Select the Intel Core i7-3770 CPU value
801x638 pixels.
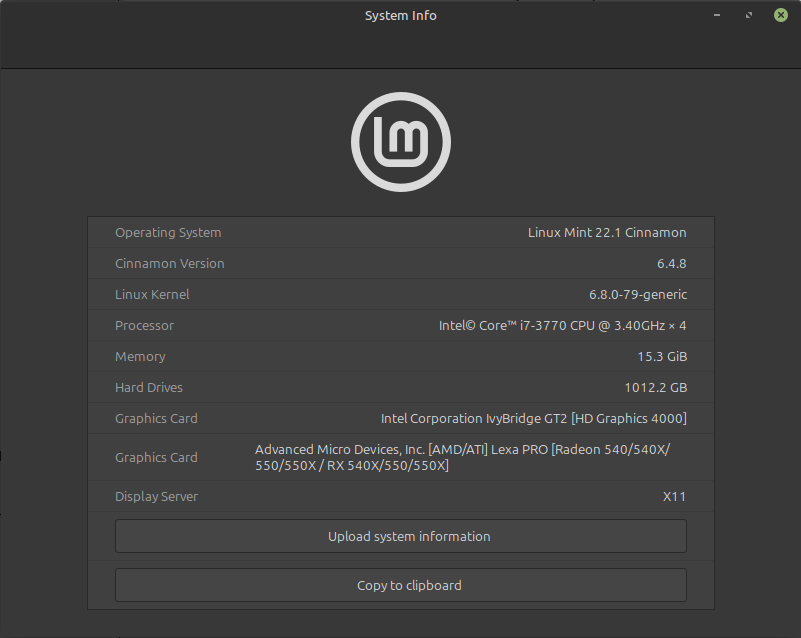pos(562,325)
